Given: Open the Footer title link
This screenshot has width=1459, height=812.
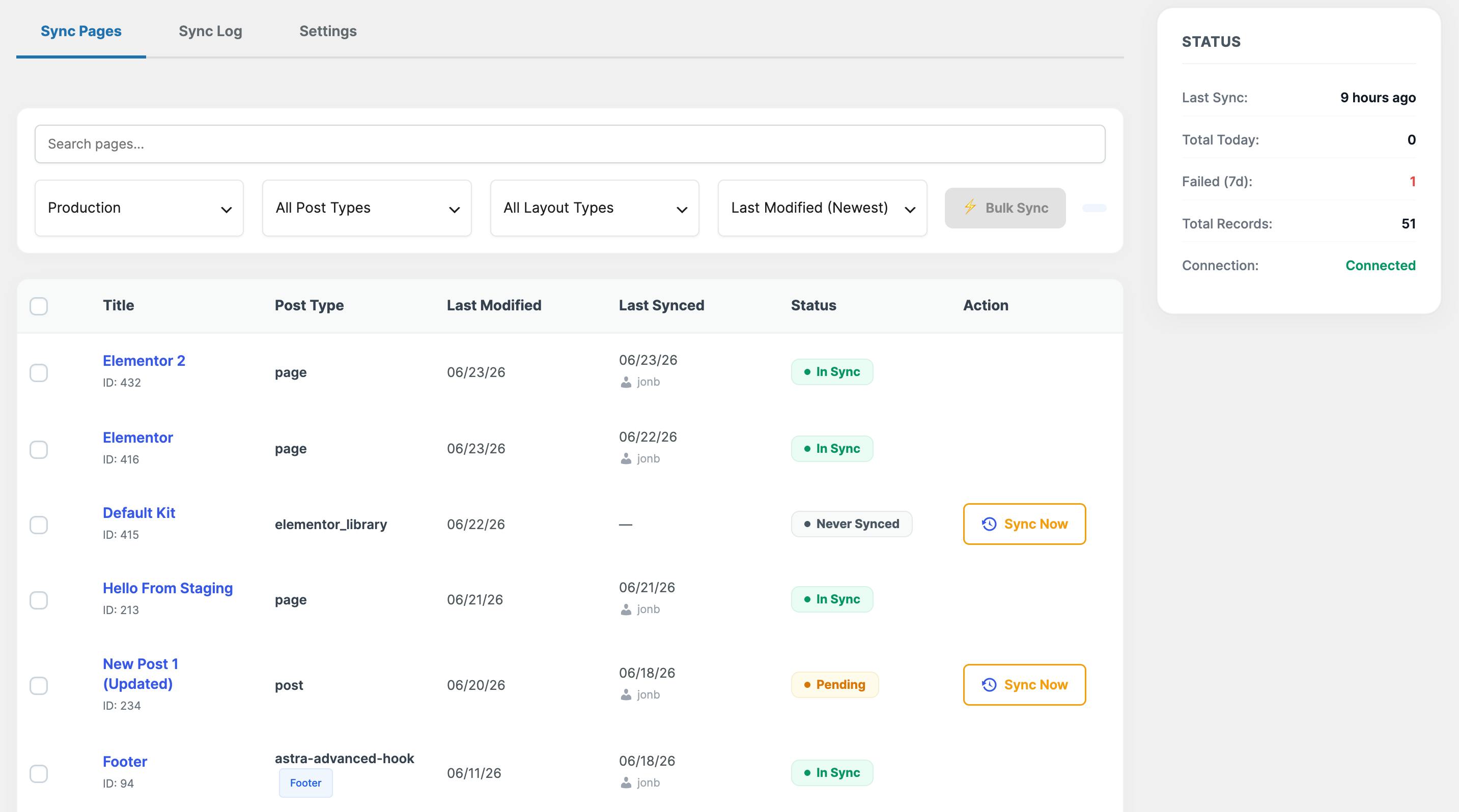Looking at the screenshot, I should 125,762.
